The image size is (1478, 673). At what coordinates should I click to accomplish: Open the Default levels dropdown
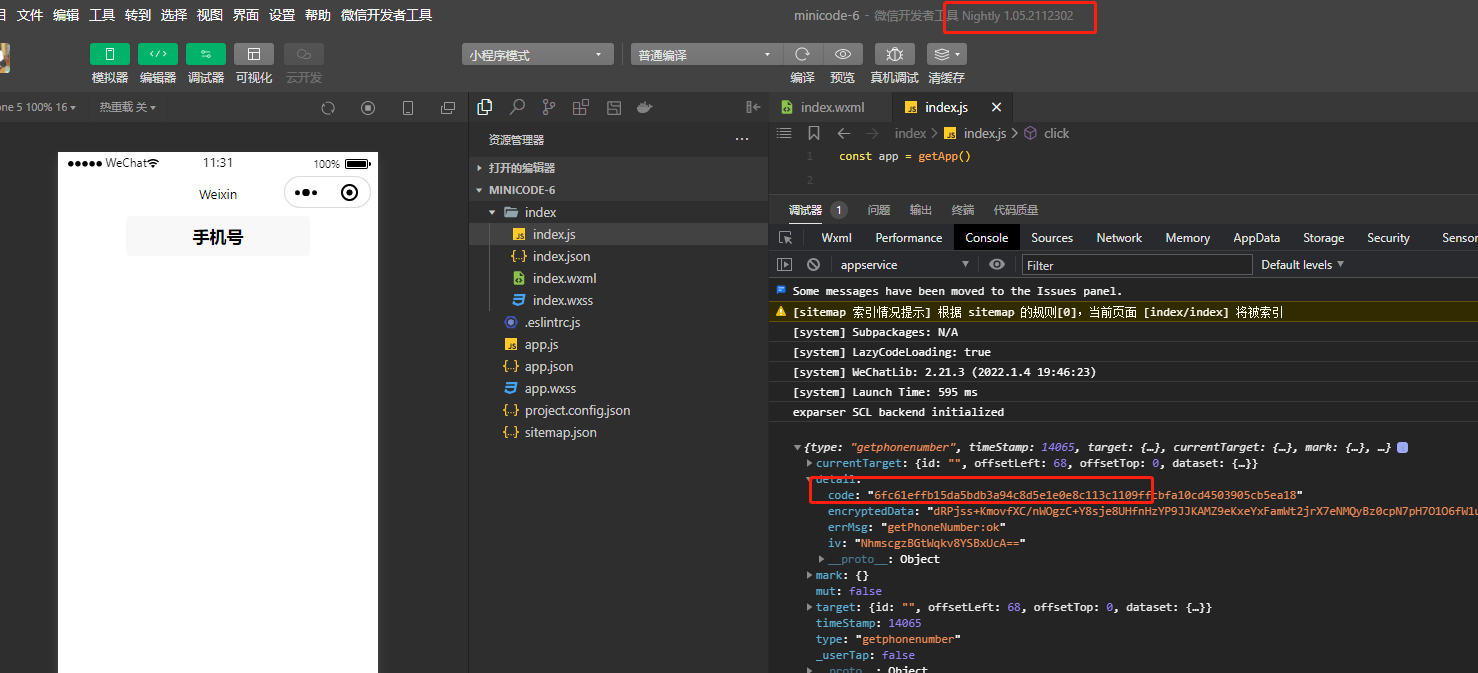tap(1302, 265)
